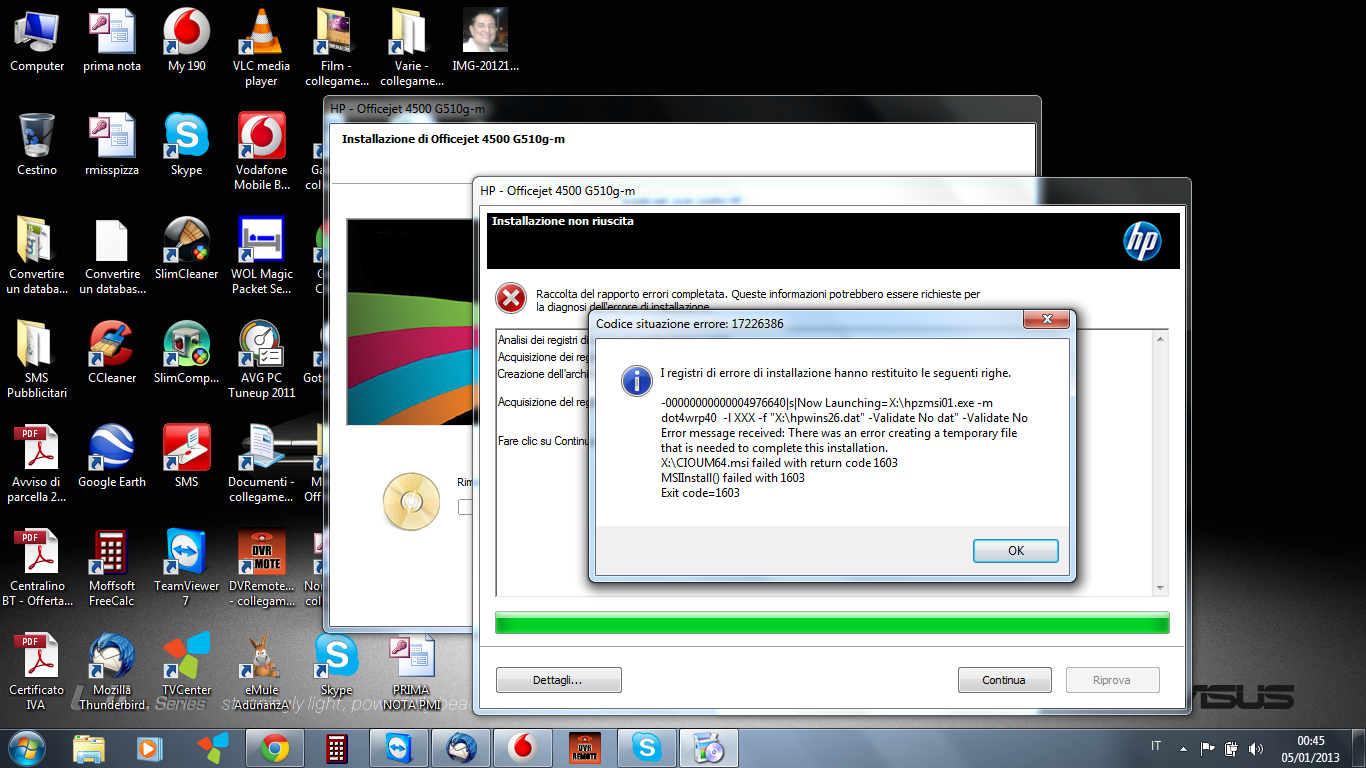Viewport: 1366px width, 768px height.
Task: Select the Mozilla Thunderbird desktop shortcut
Action: (112, 672)
